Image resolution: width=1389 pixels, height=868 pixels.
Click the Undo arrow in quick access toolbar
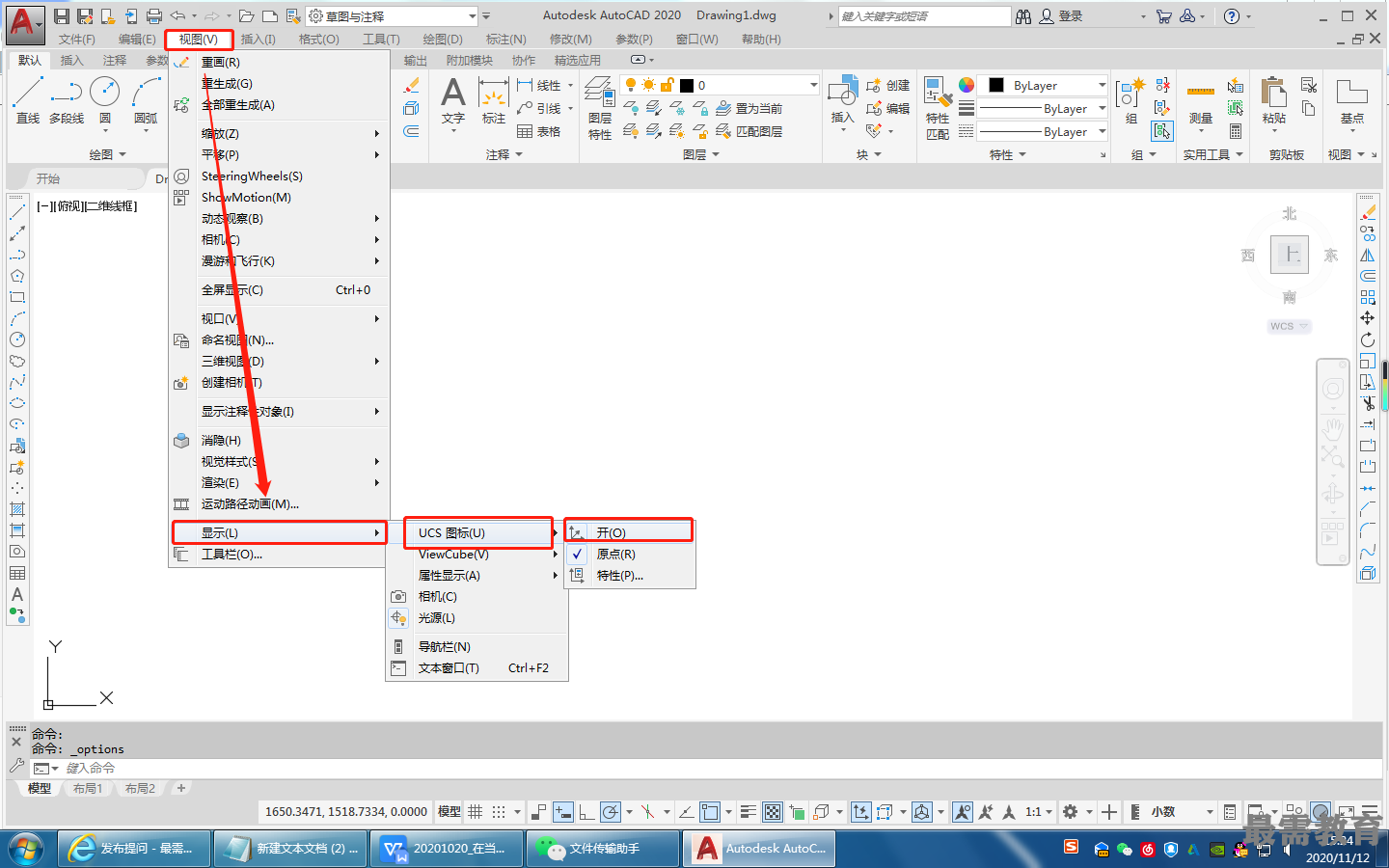[x=177, y=16]
